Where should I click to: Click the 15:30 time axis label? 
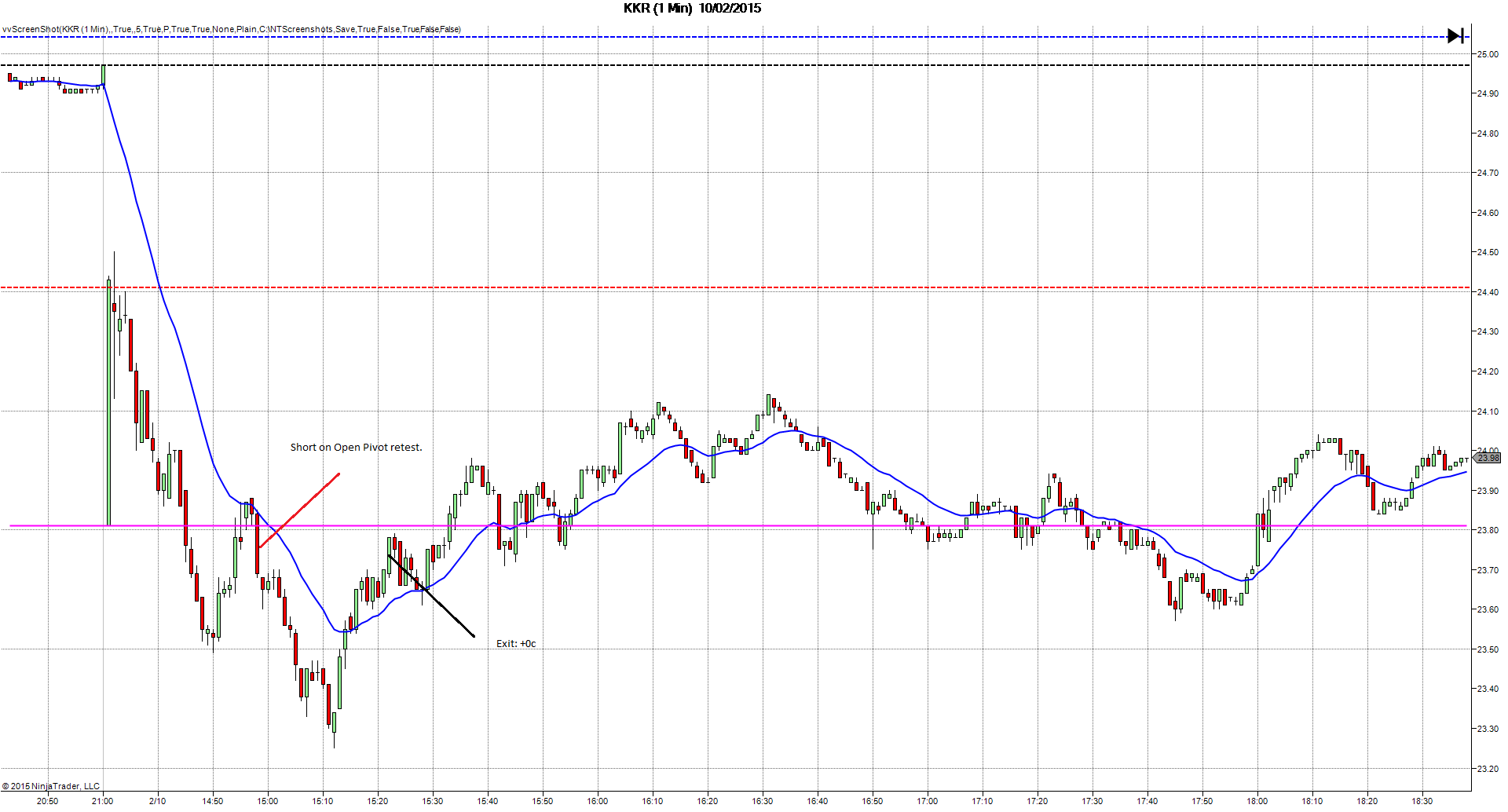(x=432, y=801)
